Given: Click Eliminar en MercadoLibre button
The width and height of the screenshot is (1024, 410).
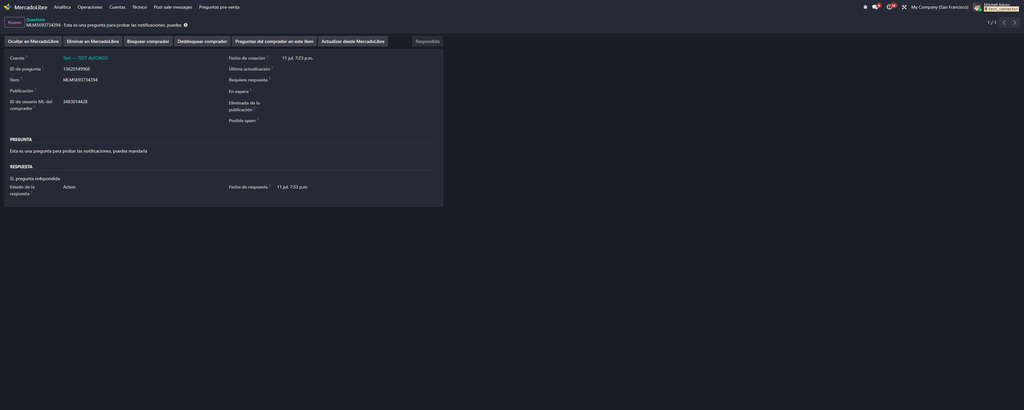Looking at the screenshot, I should click(93, 41).
